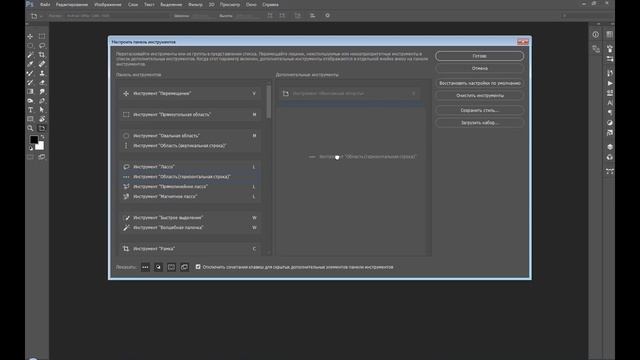Select the Smudge tool in the toolbox

pyautogui.click(x=42, y=91)
